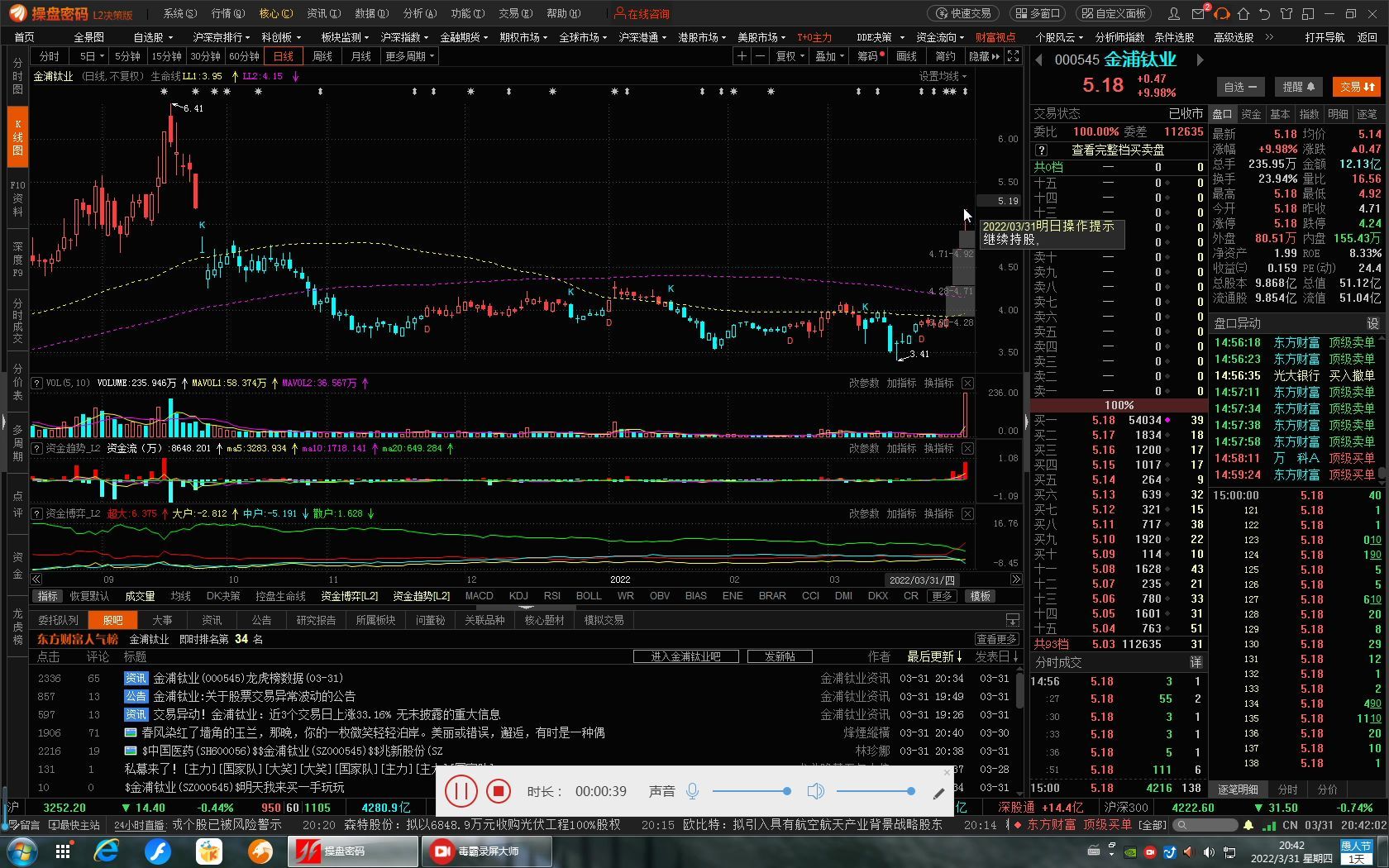Click the 多窗口 button
The width and height of the screenshot is (1389, 868).
(x=1037, y=13)
